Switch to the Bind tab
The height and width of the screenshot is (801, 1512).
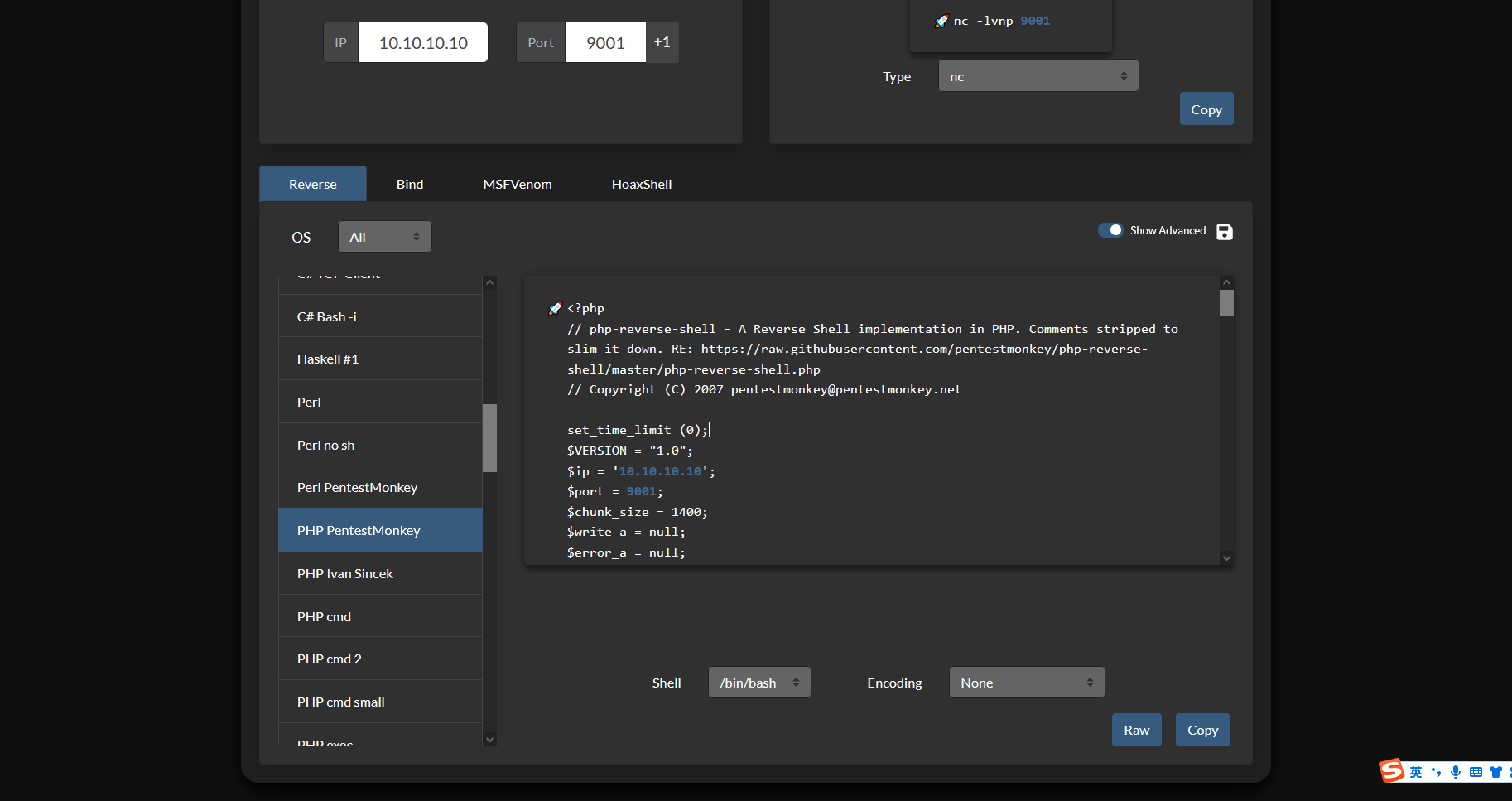coord(410,184)
